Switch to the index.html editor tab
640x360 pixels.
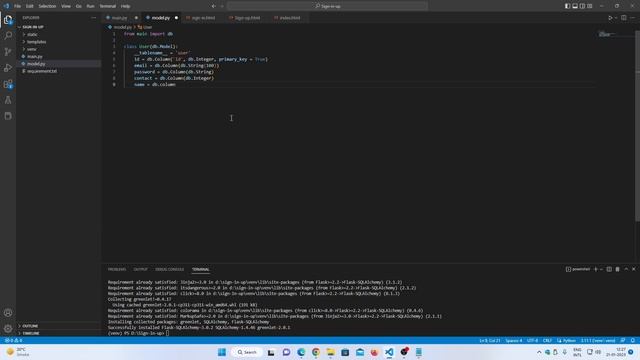click(x=289, y=18)
